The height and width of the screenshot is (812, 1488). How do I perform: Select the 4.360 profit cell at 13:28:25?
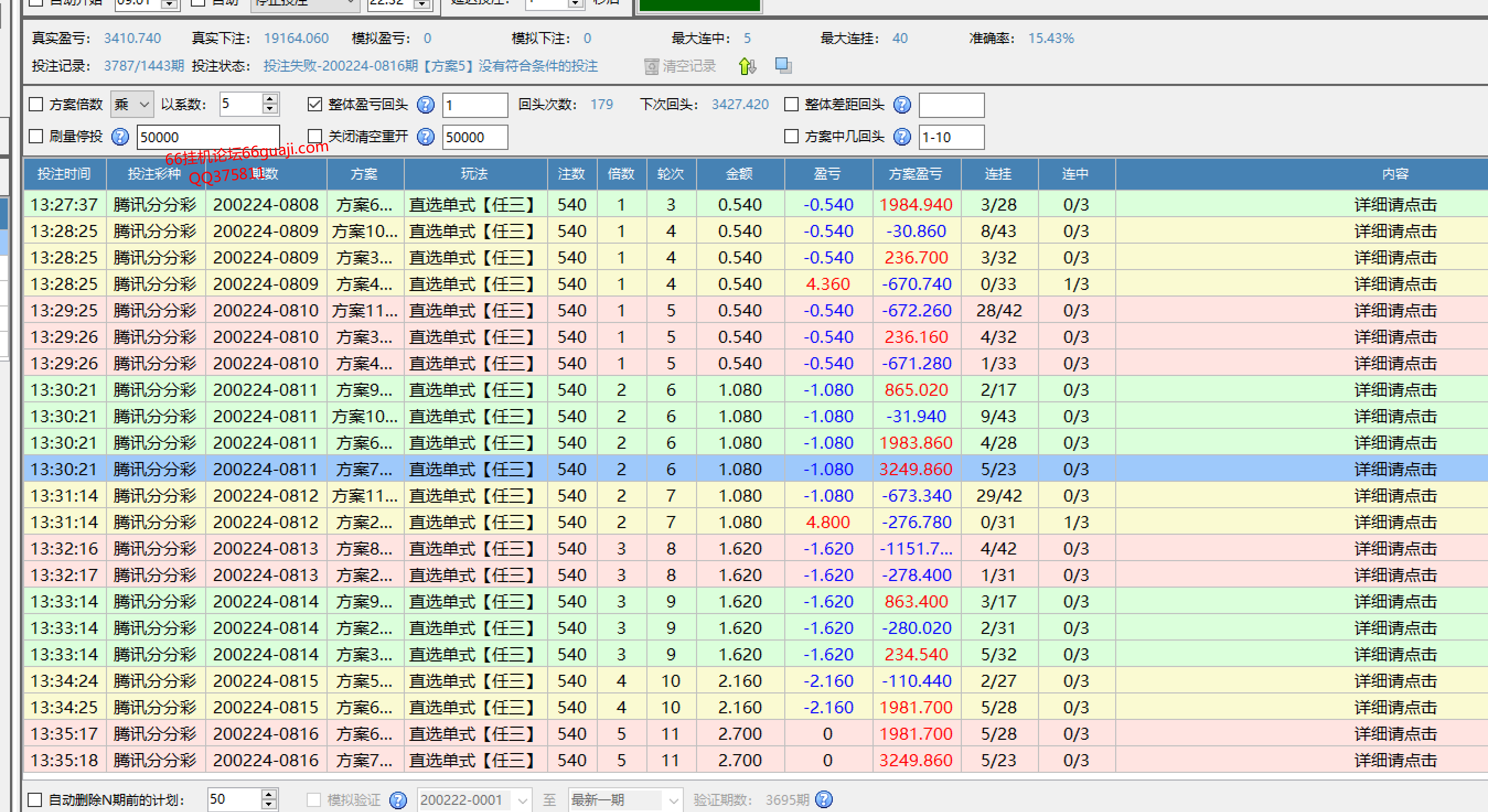(x=828, y=284)
